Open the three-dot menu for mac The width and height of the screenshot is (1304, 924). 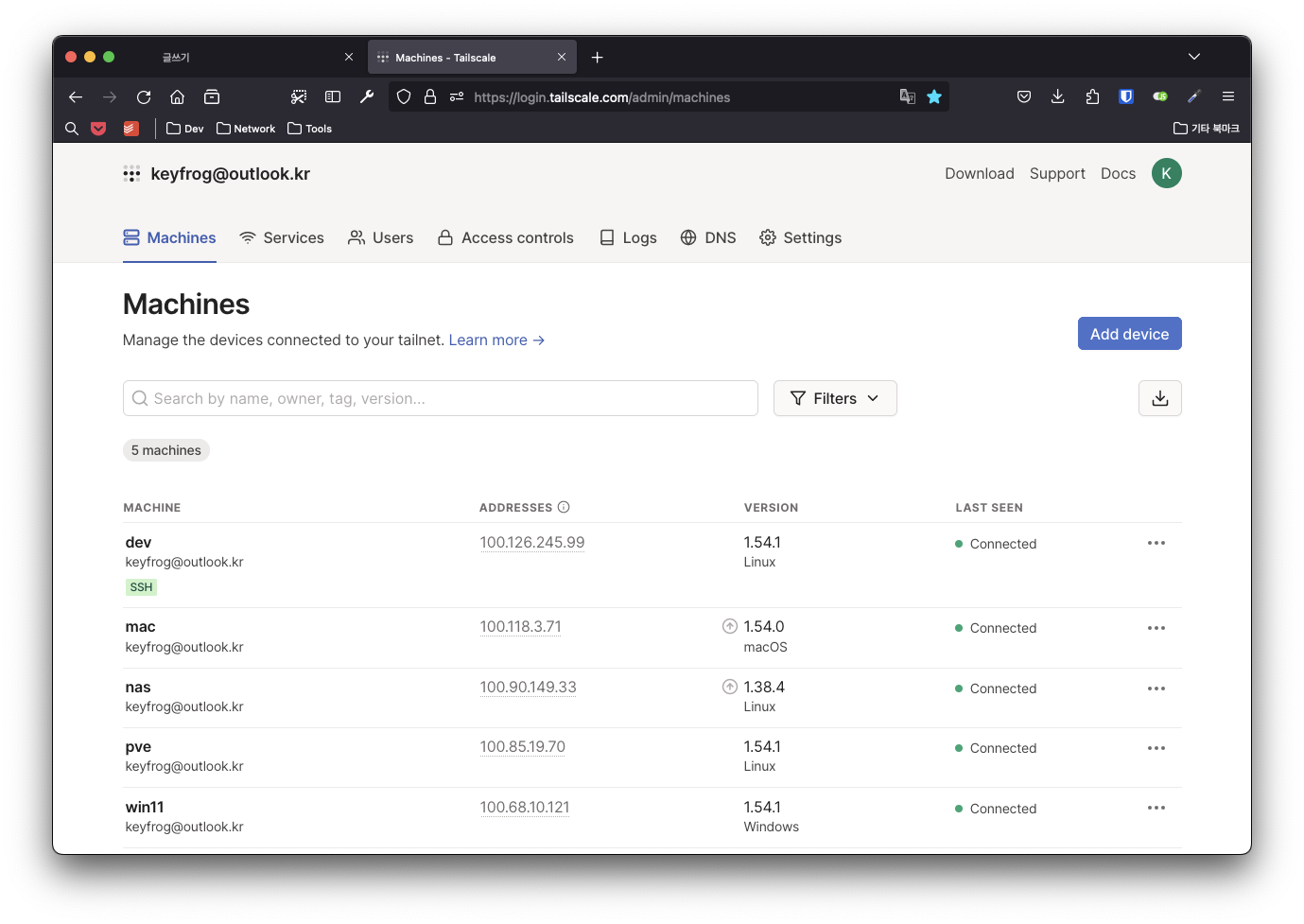(x=1156, y=628)
